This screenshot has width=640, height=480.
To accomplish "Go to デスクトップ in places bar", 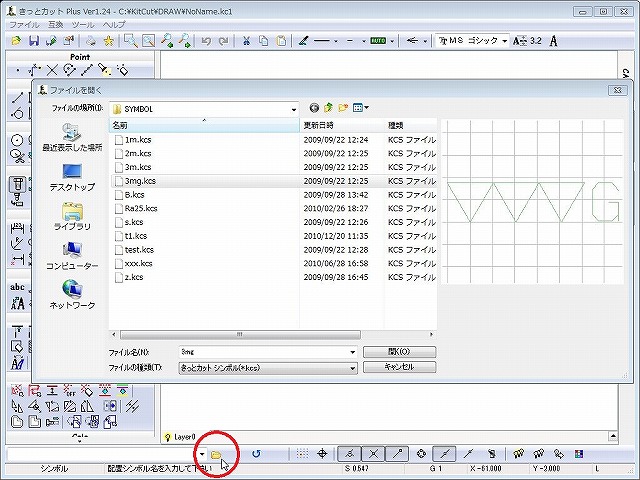I will coord(72,177).
